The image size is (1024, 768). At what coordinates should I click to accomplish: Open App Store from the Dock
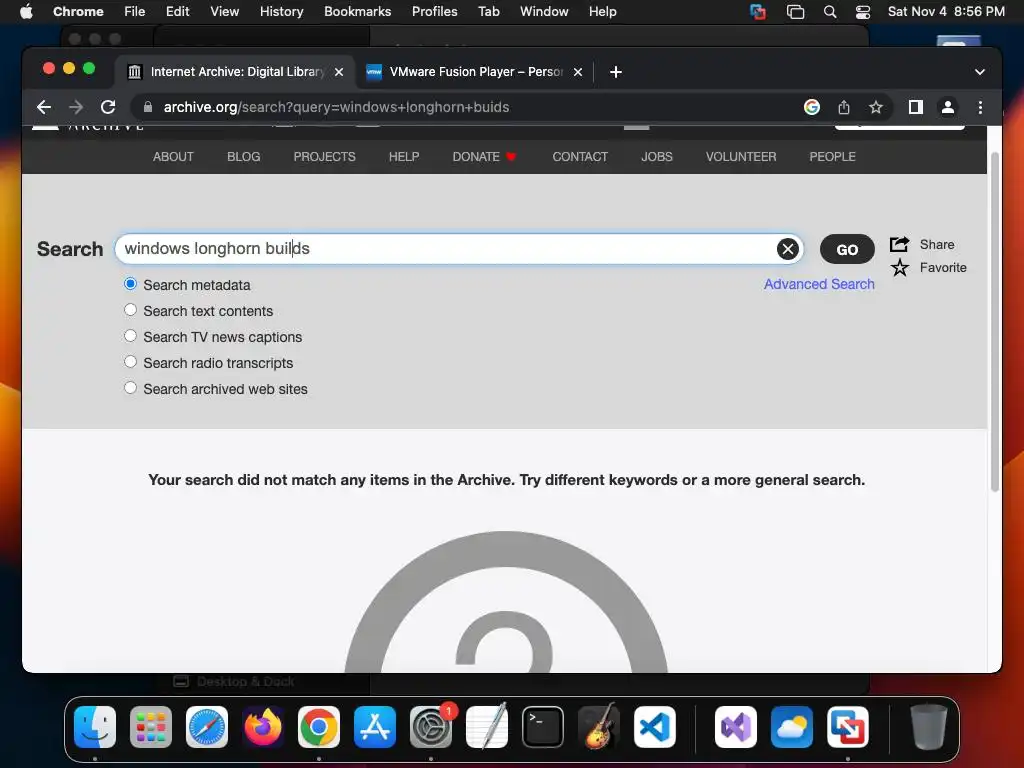click(x=375, y=727)
